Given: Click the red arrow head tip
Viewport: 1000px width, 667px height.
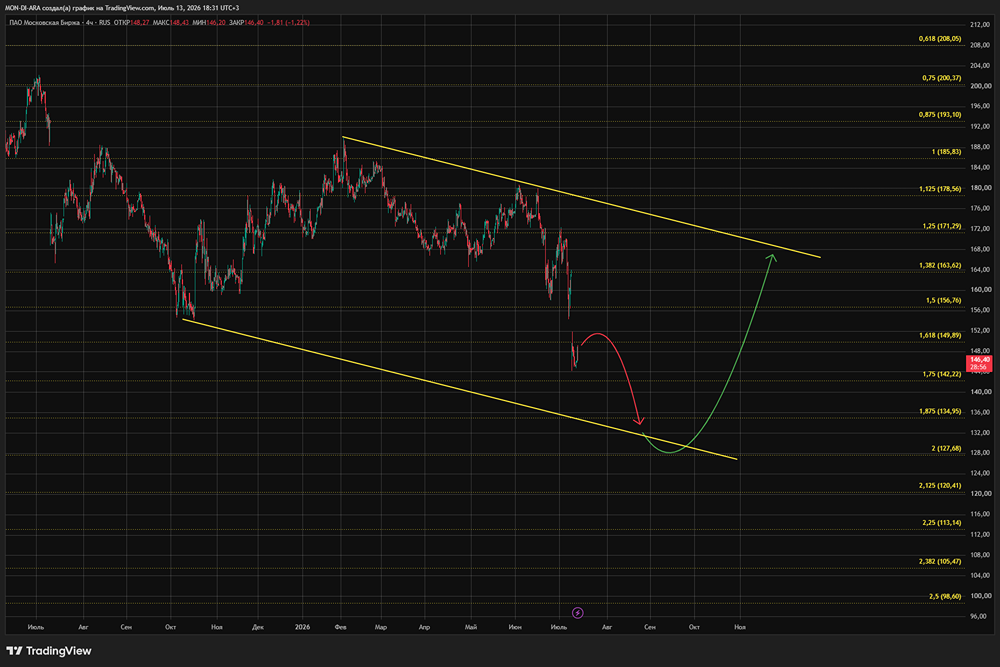Looking at the screenshot, I should [640, 423].
